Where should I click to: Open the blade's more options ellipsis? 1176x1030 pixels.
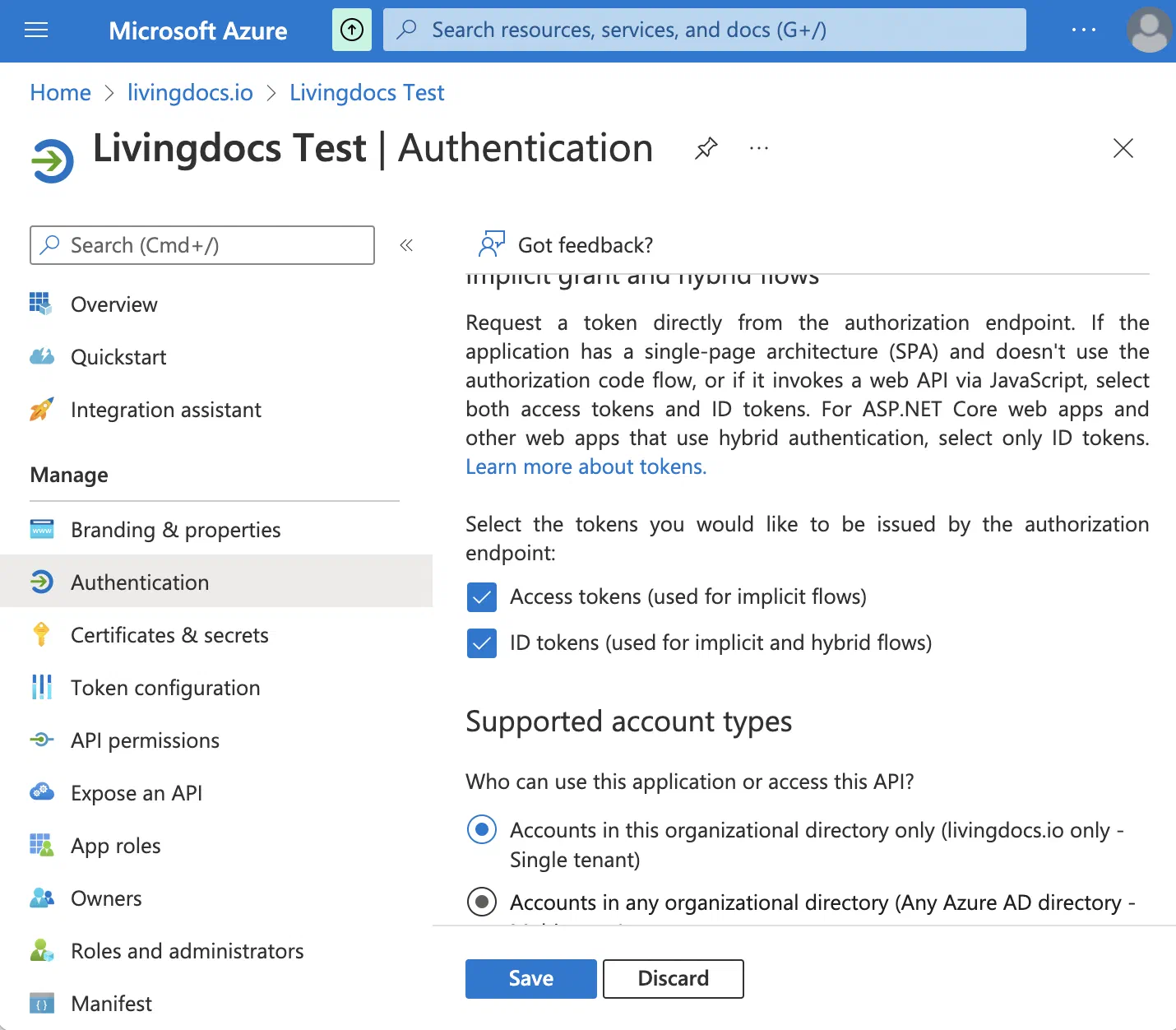[758, 149]
